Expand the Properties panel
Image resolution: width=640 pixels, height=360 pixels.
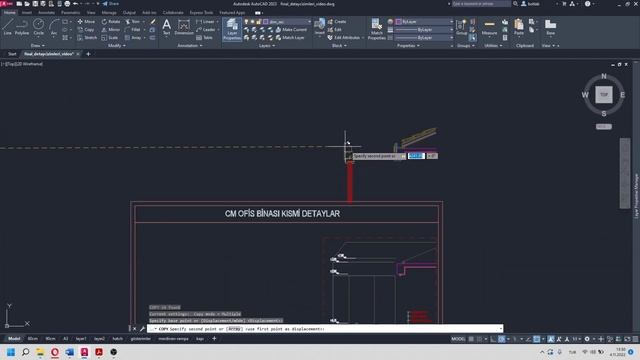coord(408,46)
